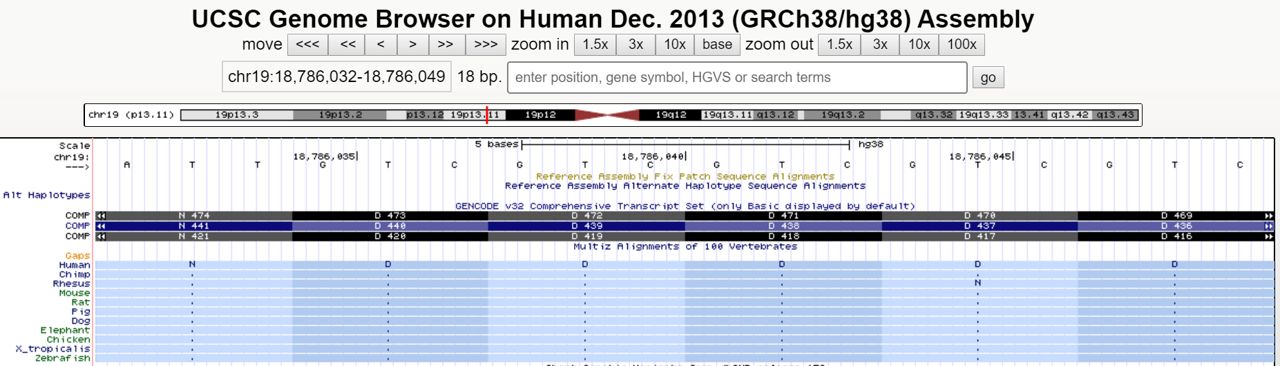Click the Scale track label

click(74, 146)
